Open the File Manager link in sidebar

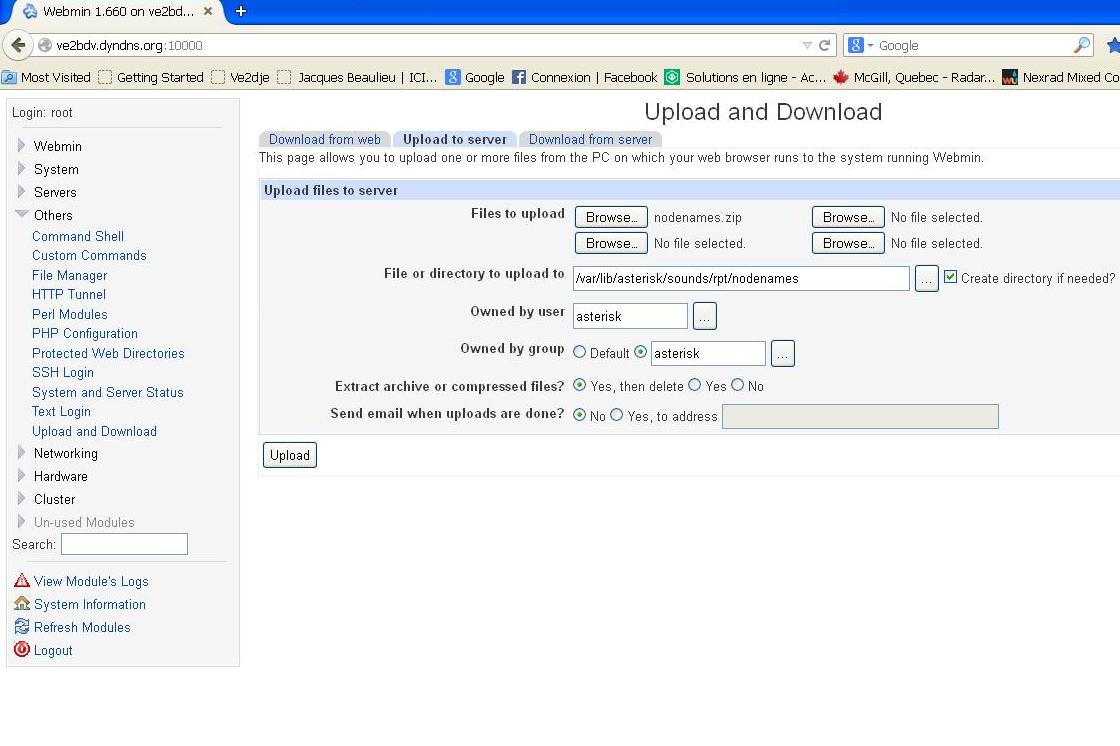click(x=69, y=275)
